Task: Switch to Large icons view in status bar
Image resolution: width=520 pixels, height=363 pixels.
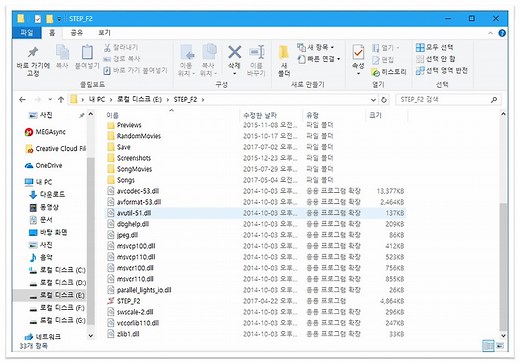Action: [x=500, y=346]
